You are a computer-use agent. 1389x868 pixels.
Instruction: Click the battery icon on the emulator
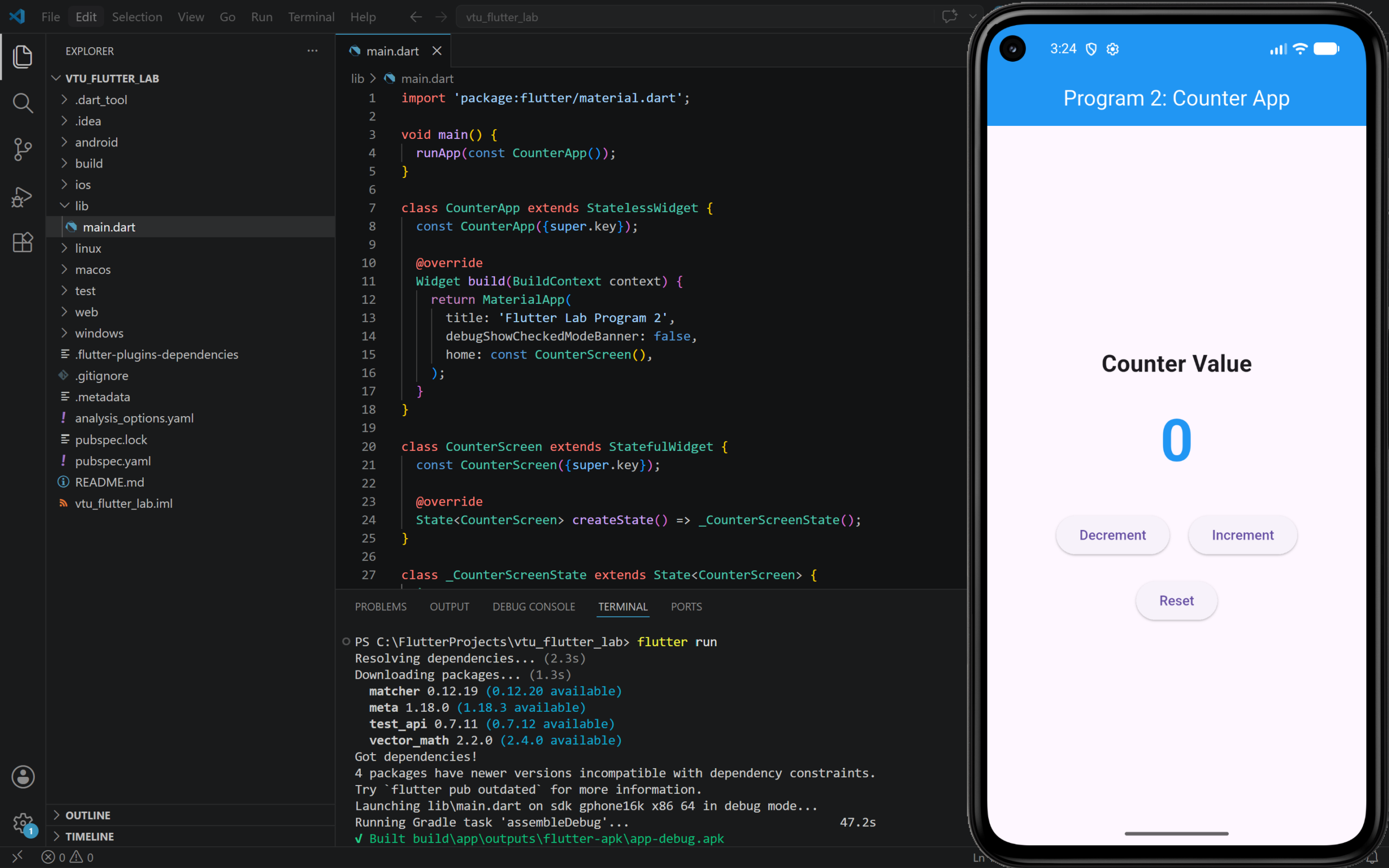click(x=1327, y=49)
